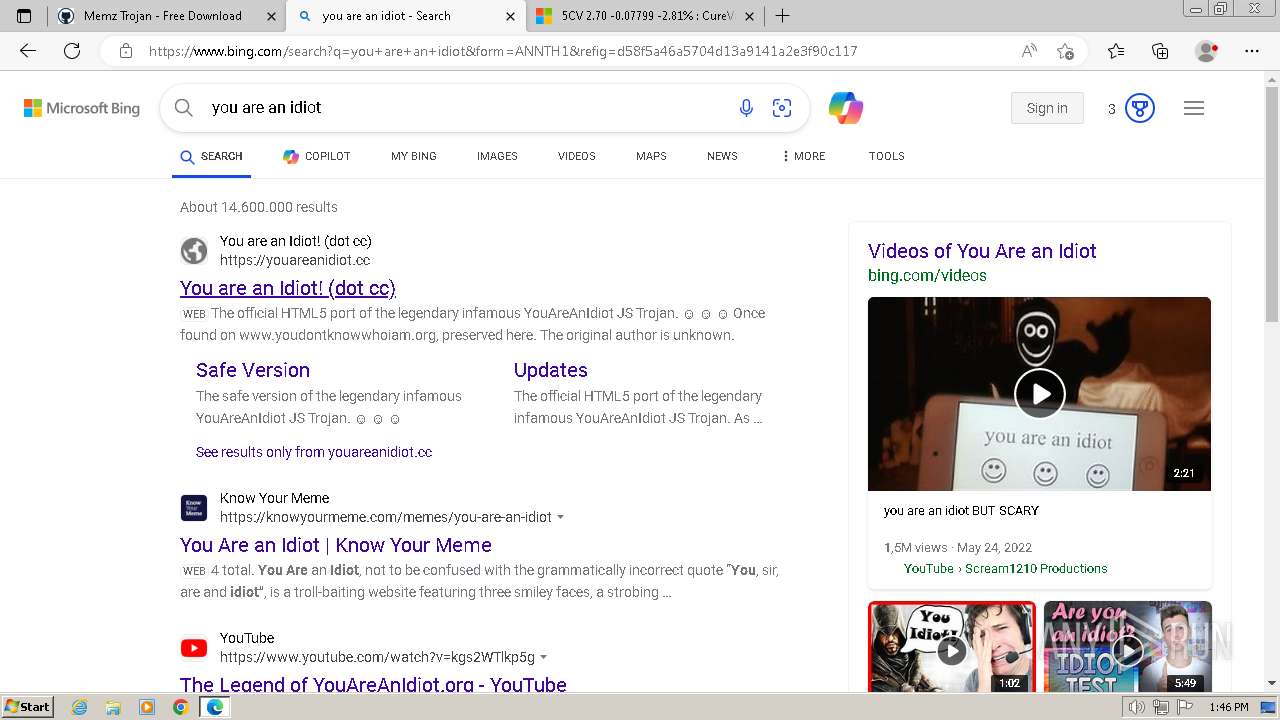This screenshot has height=720, width=1280.
Task: Open Chrome from the taskbar
Action: click(180, 707)
